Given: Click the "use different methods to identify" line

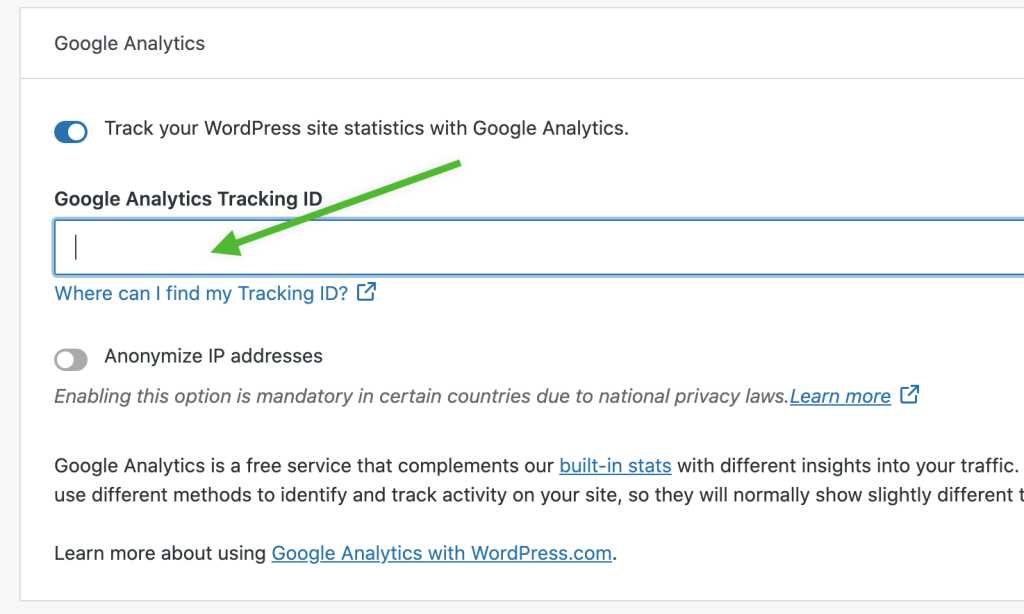Looking at the screenshot, I should [x=539, y=495].
